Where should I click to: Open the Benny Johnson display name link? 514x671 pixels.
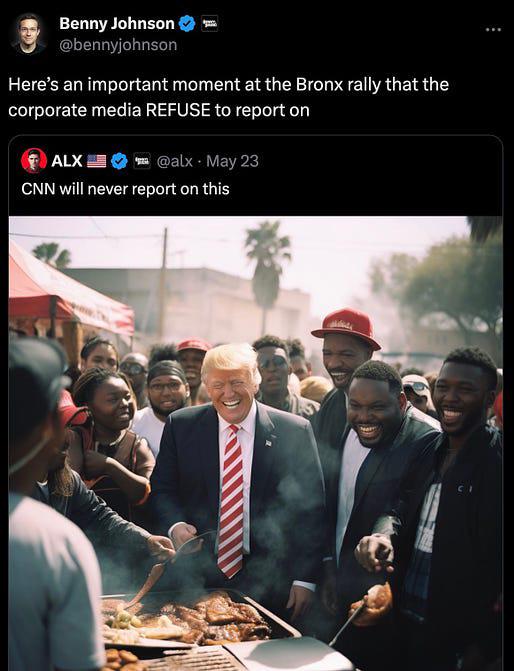(117, 23)
